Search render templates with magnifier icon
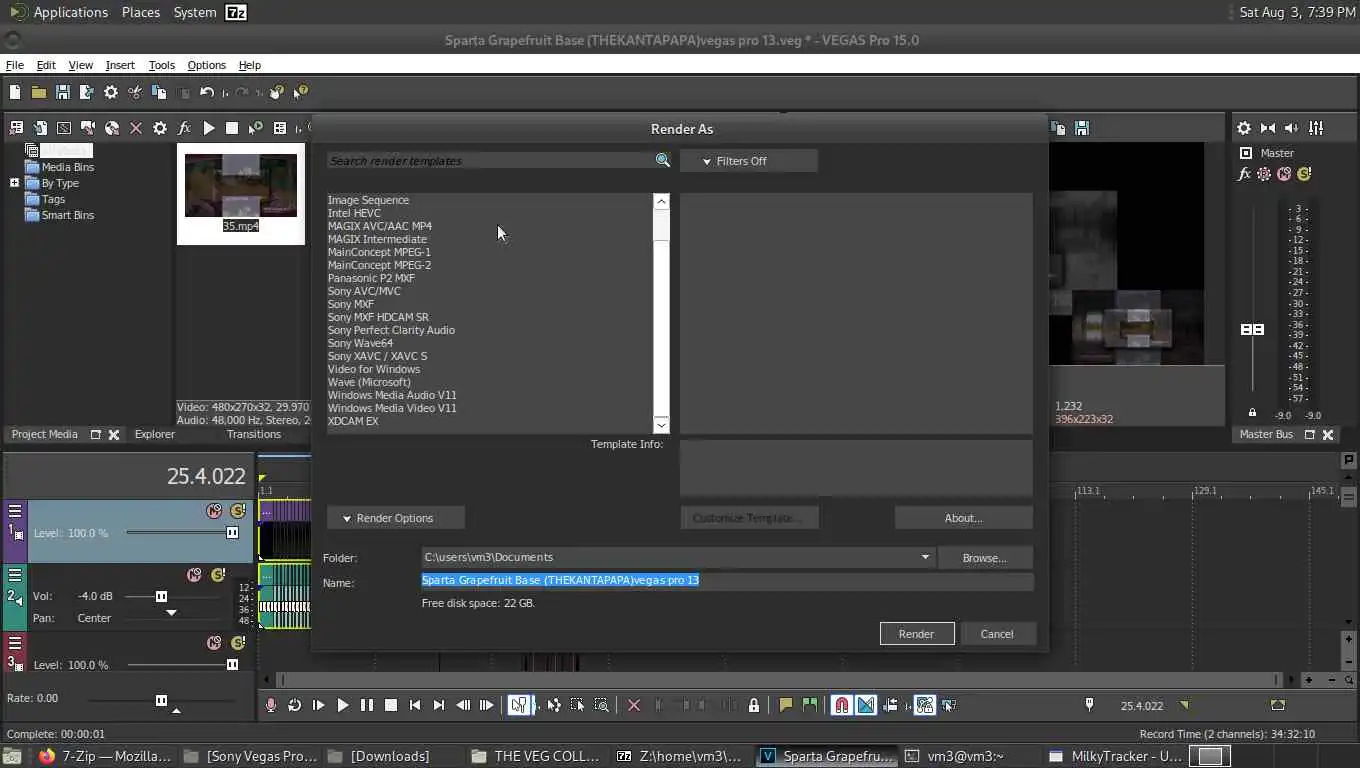1360x768 pixels. coord(662,160)
